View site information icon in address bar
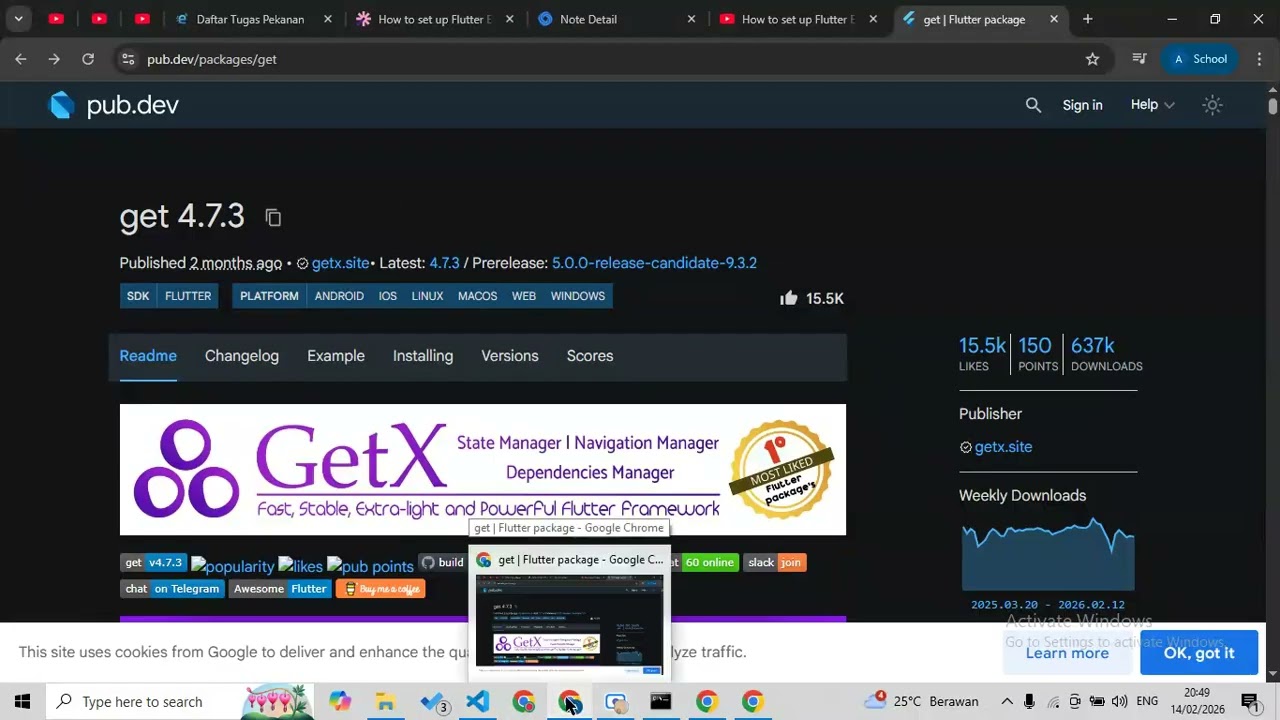 coord(128,59)
